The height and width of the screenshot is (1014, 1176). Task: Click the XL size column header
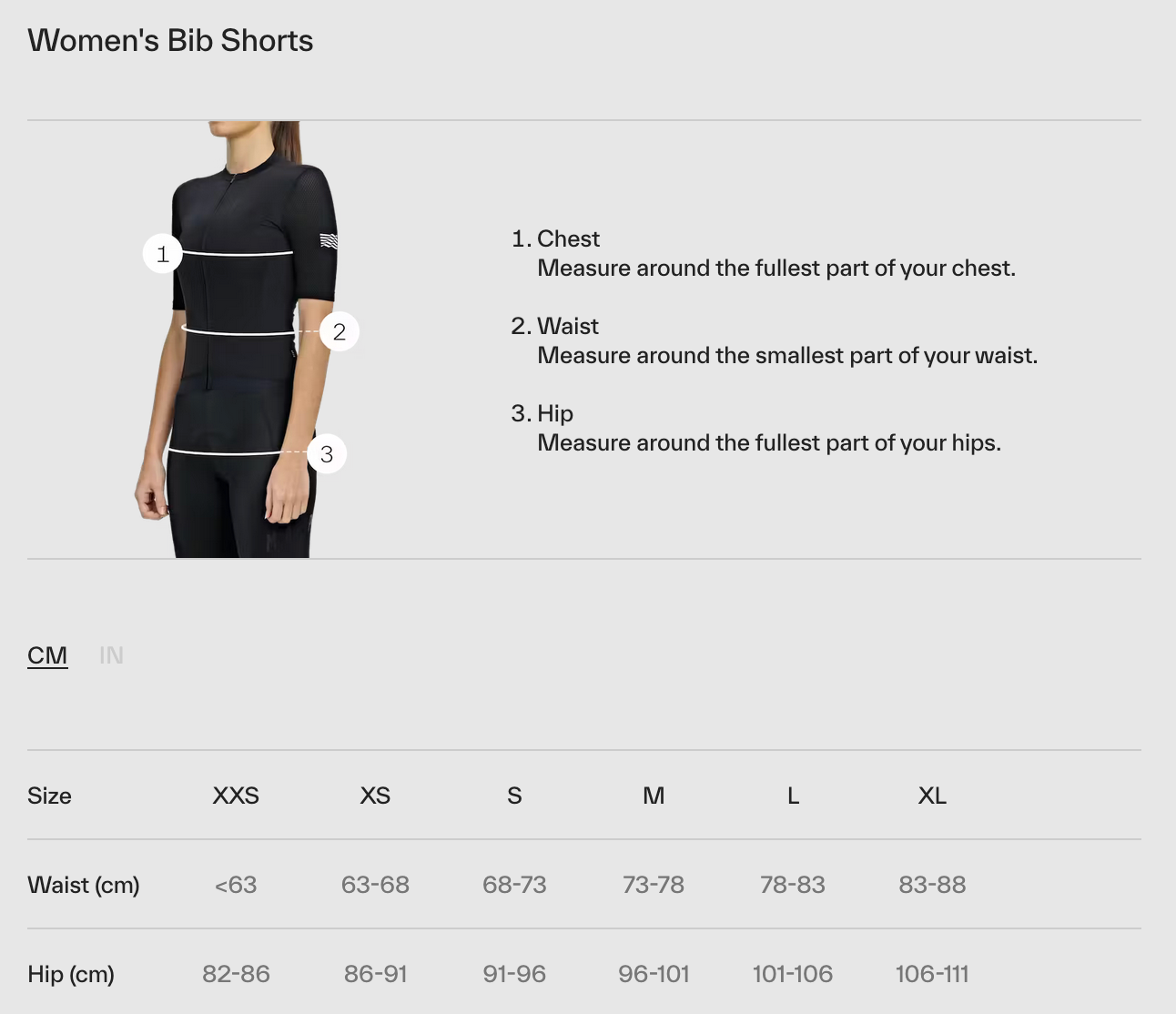click(x=932, y=796)
